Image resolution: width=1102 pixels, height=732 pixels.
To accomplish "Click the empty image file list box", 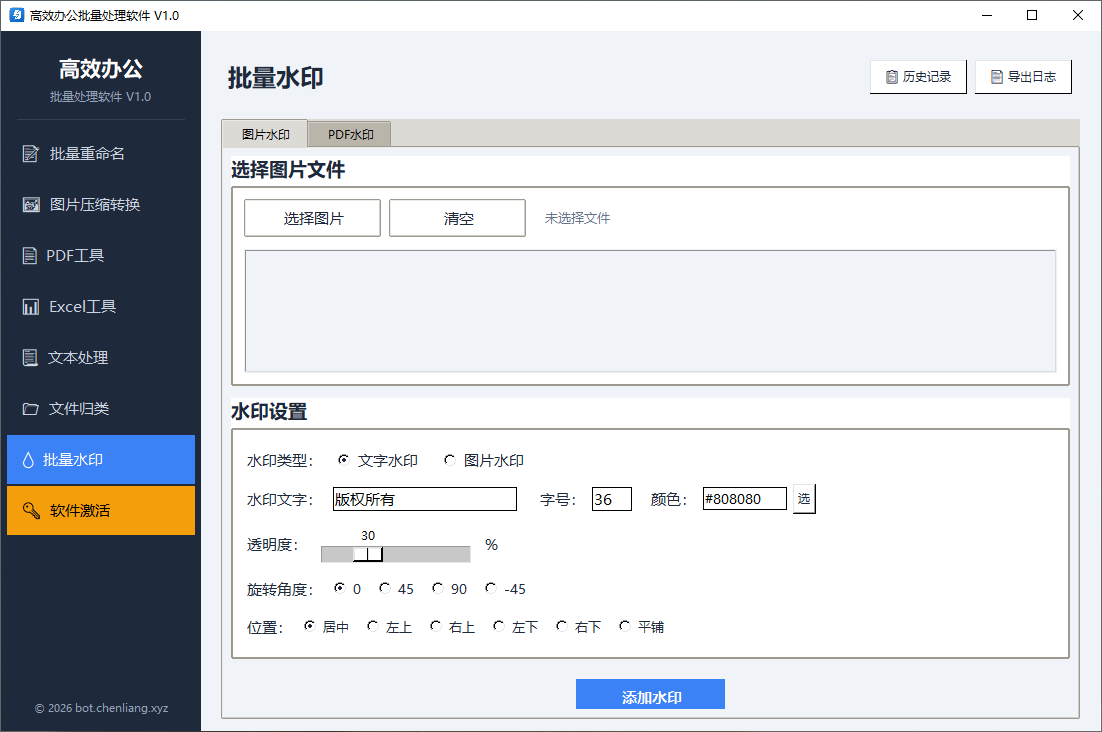I will tap(650, 311).
